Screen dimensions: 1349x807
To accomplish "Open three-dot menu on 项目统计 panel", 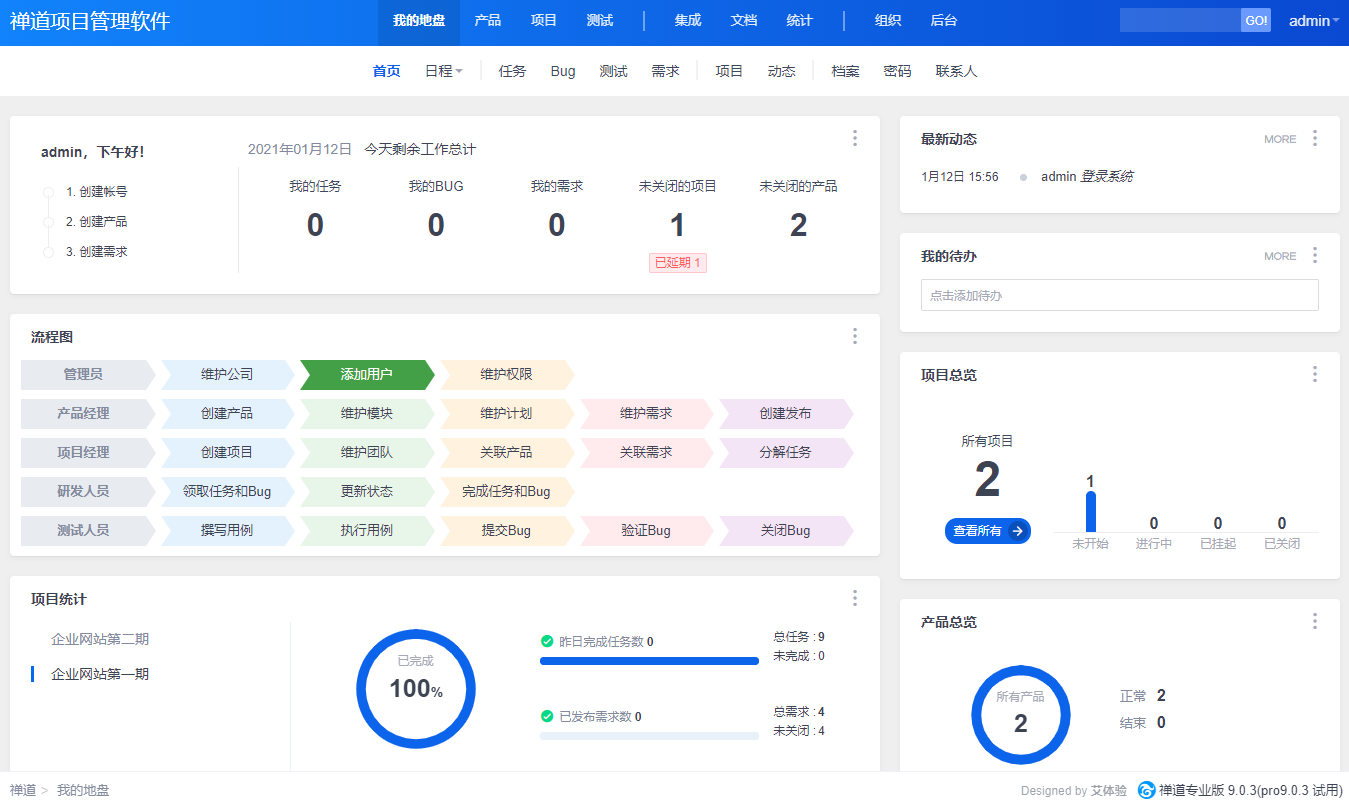I will tap(854, 598).
